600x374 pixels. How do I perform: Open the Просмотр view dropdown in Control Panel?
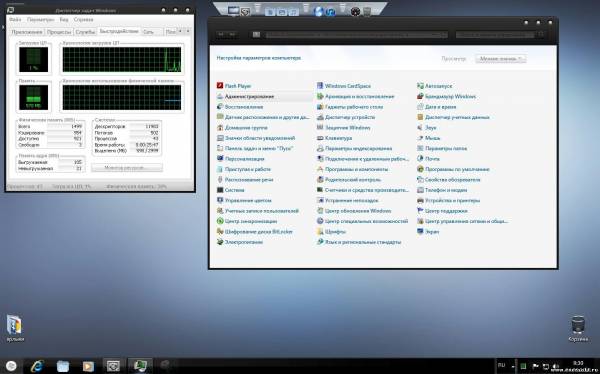501,59
